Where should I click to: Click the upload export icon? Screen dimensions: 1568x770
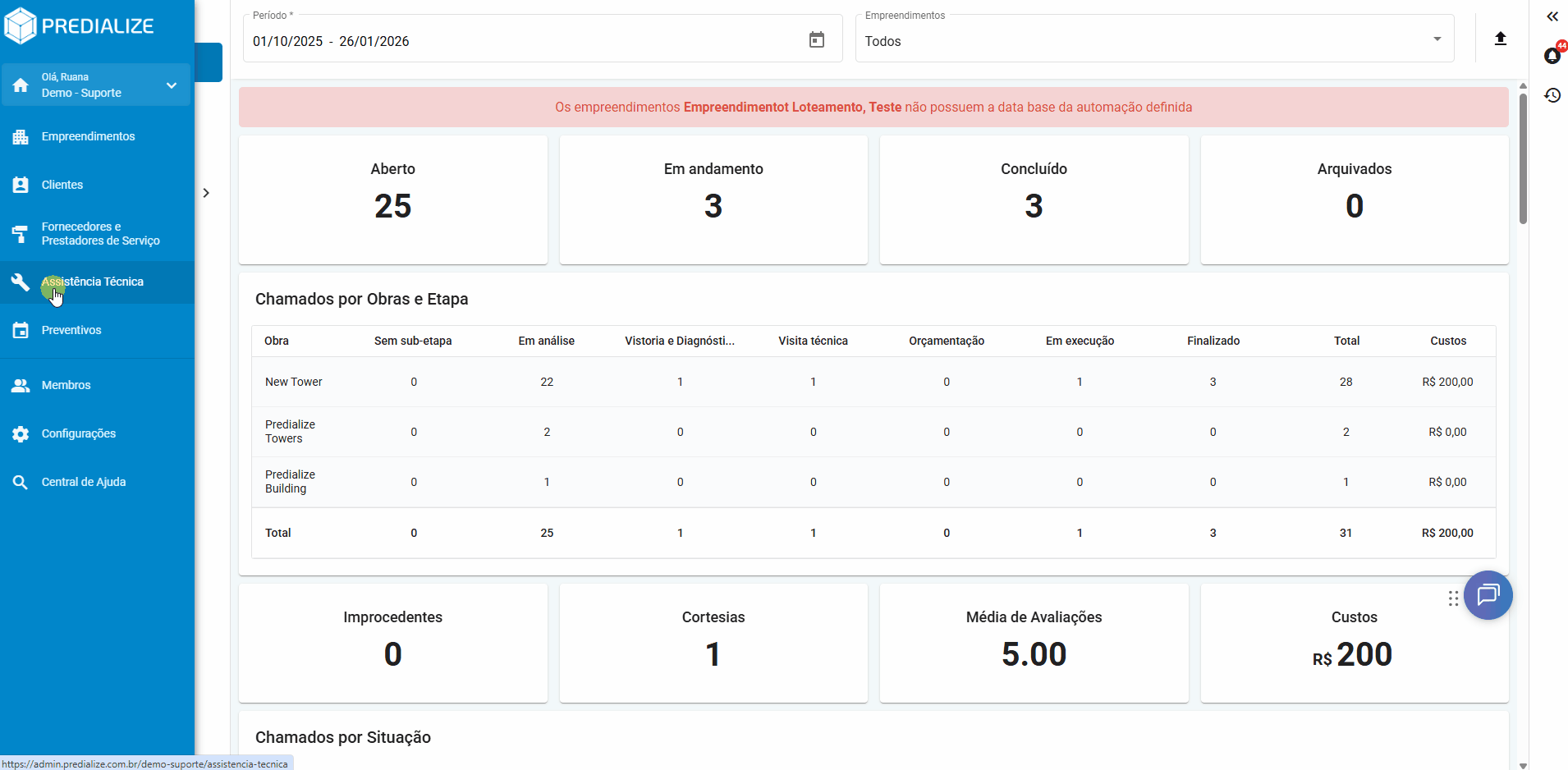click(1500, 39)
